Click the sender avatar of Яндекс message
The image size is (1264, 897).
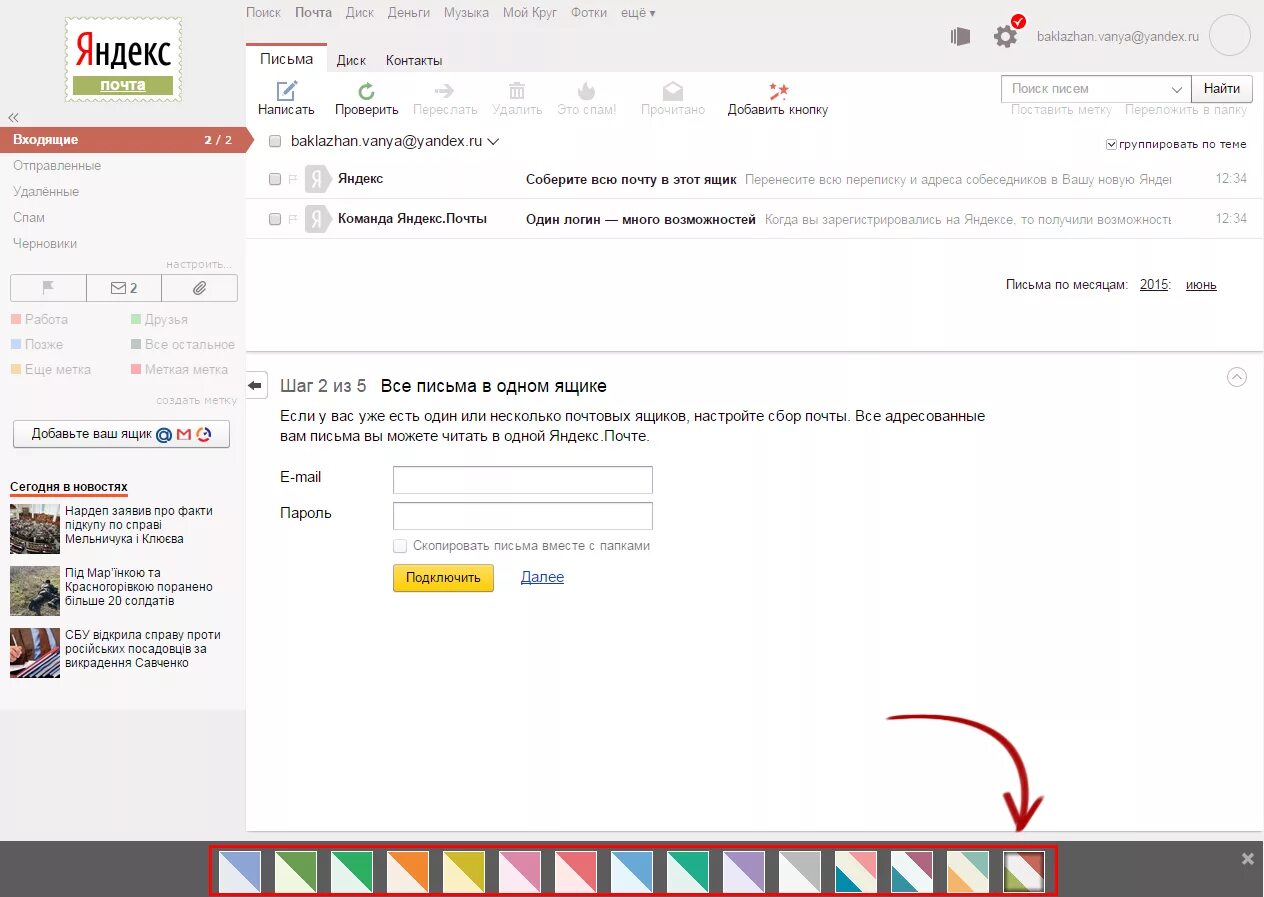[317, 179]
